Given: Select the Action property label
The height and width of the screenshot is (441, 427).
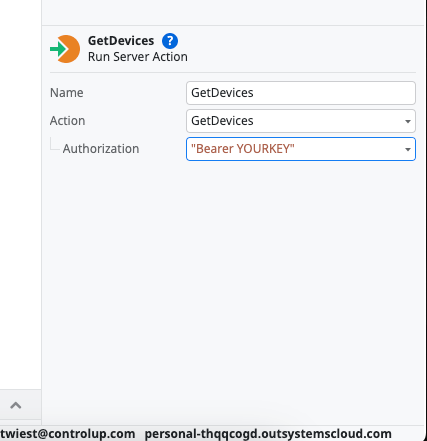Looking at the screenshot, I should (x=68, y=121).
